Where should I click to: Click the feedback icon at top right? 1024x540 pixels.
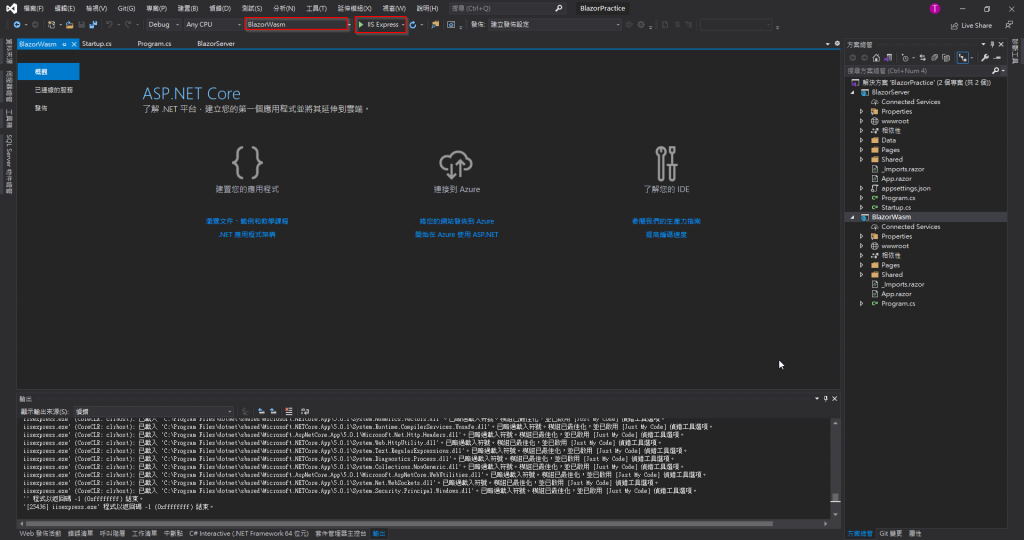click(x=1009, y=25)
